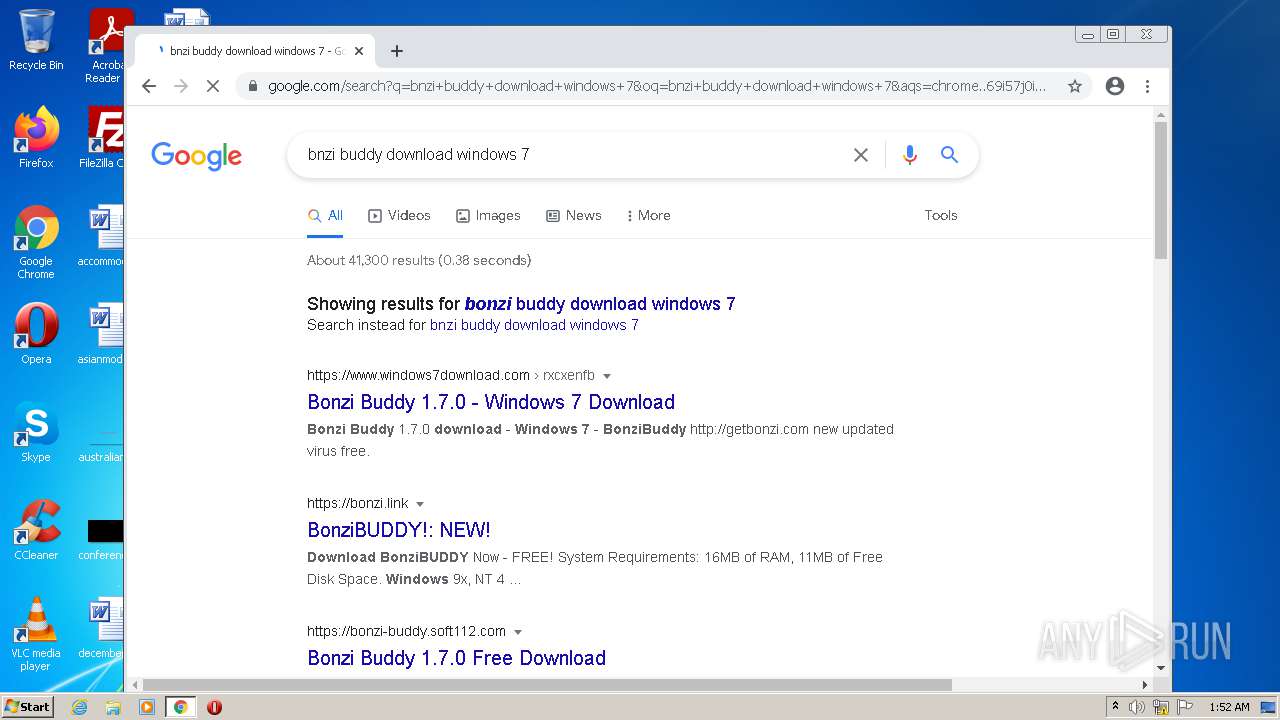
Task: Open the volume control in the system tray
Action: [x=1137, y=707]
